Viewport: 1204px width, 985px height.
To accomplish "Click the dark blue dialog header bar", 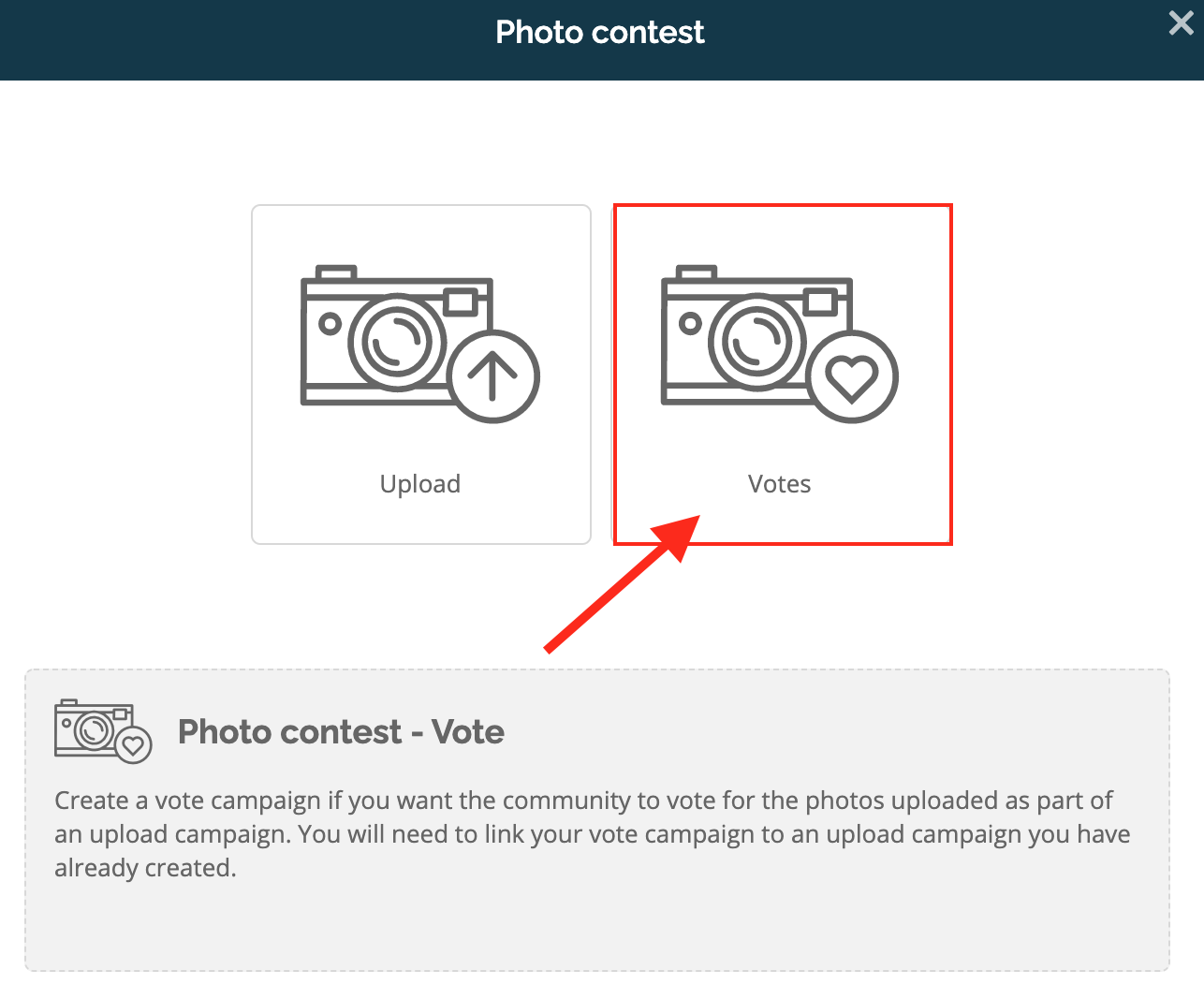I will (602, 40).
